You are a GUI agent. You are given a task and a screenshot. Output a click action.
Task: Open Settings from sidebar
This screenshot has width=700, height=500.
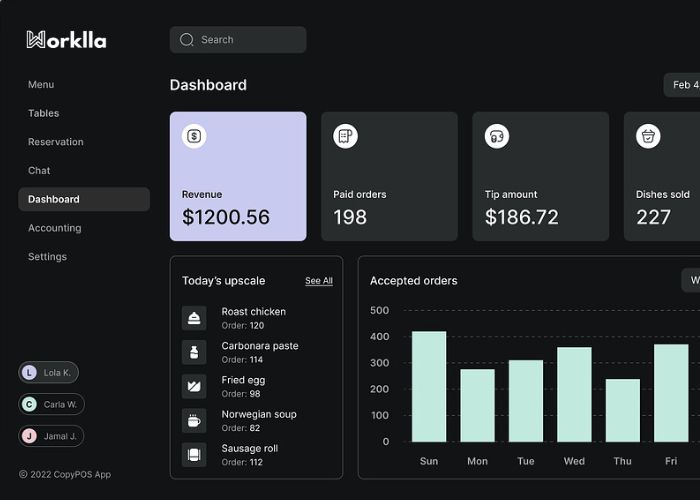click(x=47, y=256)
